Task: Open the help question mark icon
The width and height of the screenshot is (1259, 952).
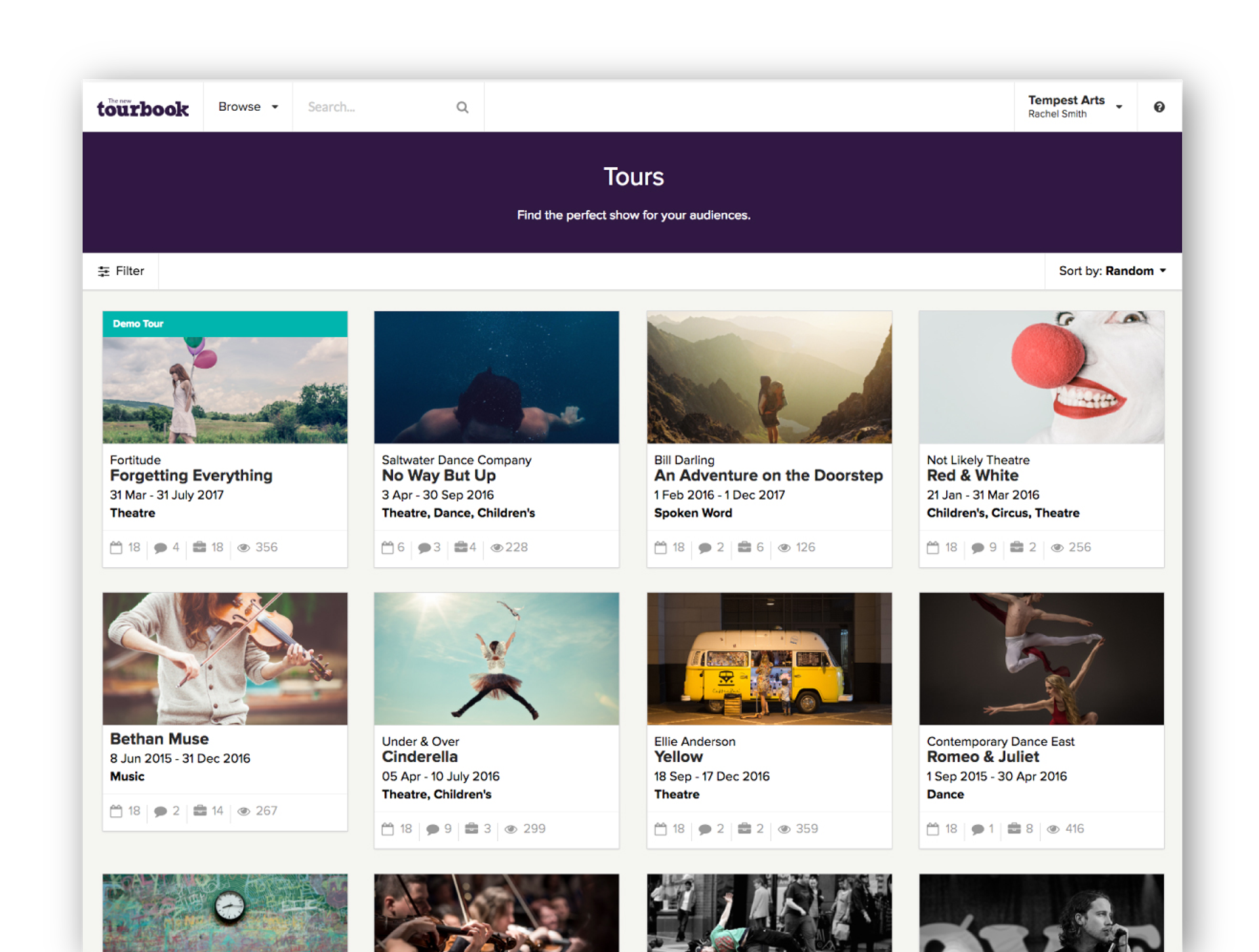Action: (1159, 107)
